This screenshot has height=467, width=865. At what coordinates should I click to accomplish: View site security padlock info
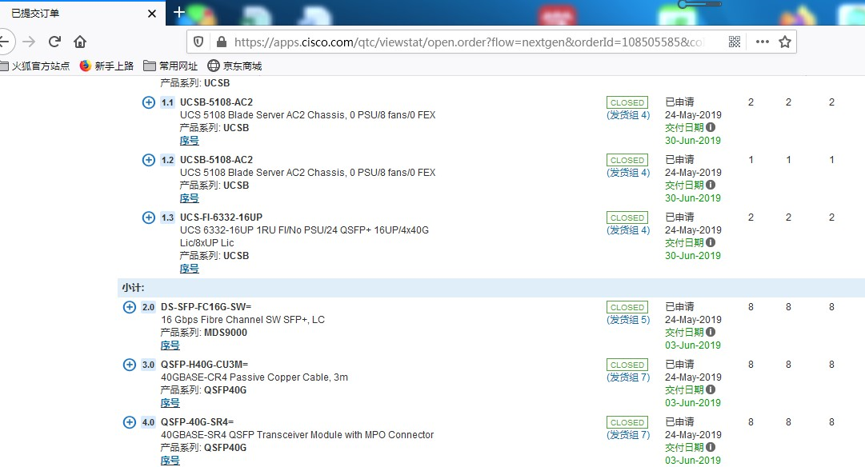pos(221,42)
